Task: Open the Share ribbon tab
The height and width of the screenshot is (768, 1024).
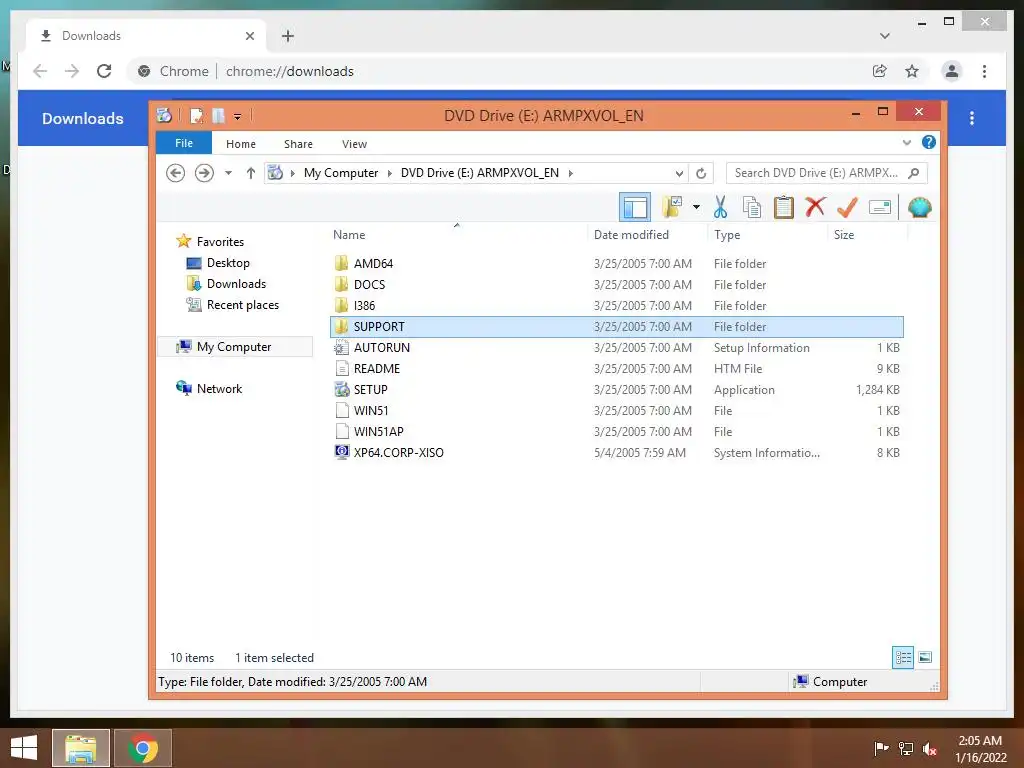Action: pos(298,144)
